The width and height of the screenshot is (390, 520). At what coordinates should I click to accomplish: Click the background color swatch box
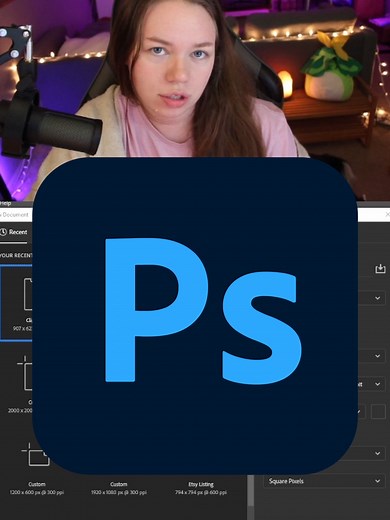point(378,412)
